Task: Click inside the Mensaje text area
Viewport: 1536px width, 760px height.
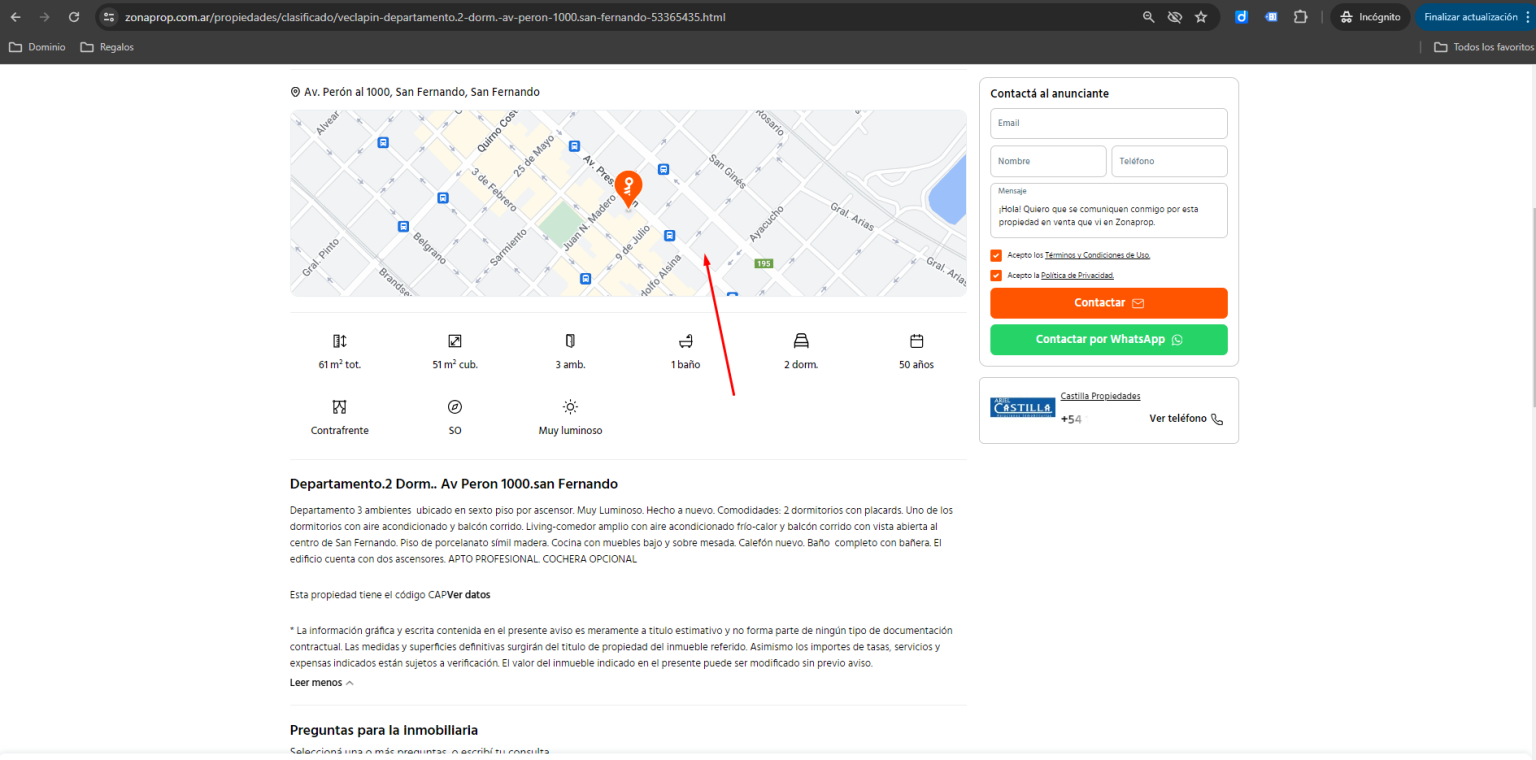Action: click(x=1108, y=210)
